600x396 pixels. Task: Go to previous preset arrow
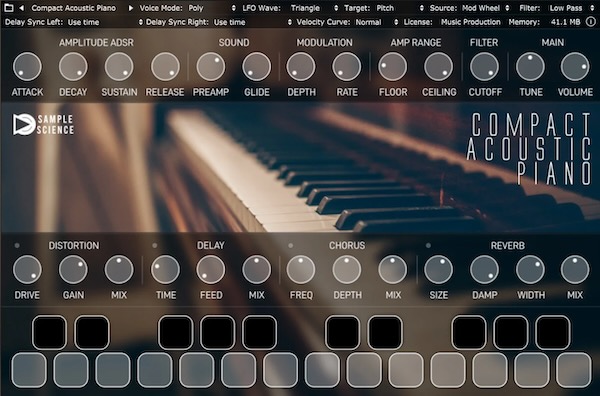[21, 8]
